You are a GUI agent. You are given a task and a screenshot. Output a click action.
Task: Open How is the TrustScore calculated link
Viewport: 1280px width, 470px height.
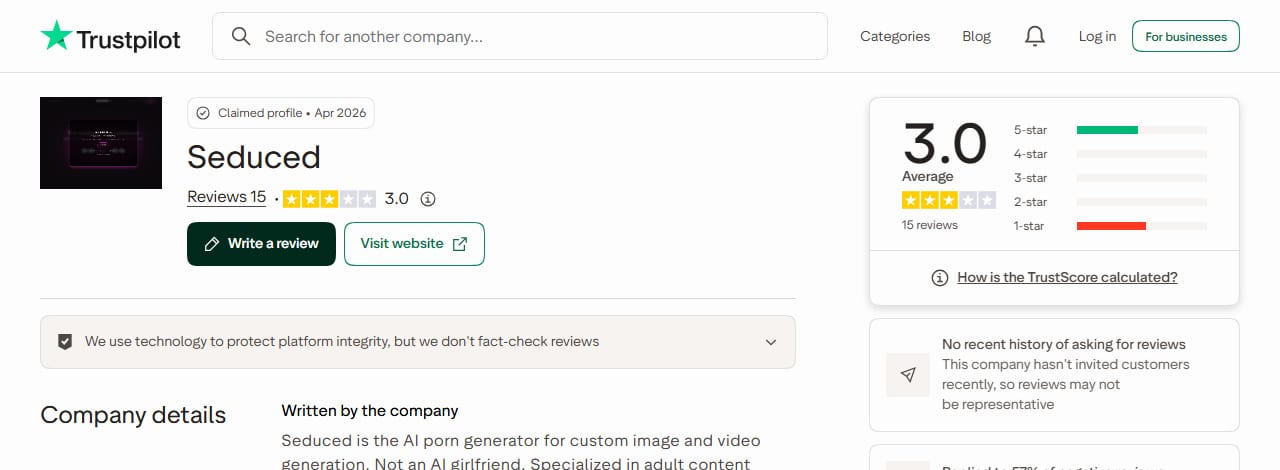(x=1067, y=278)
